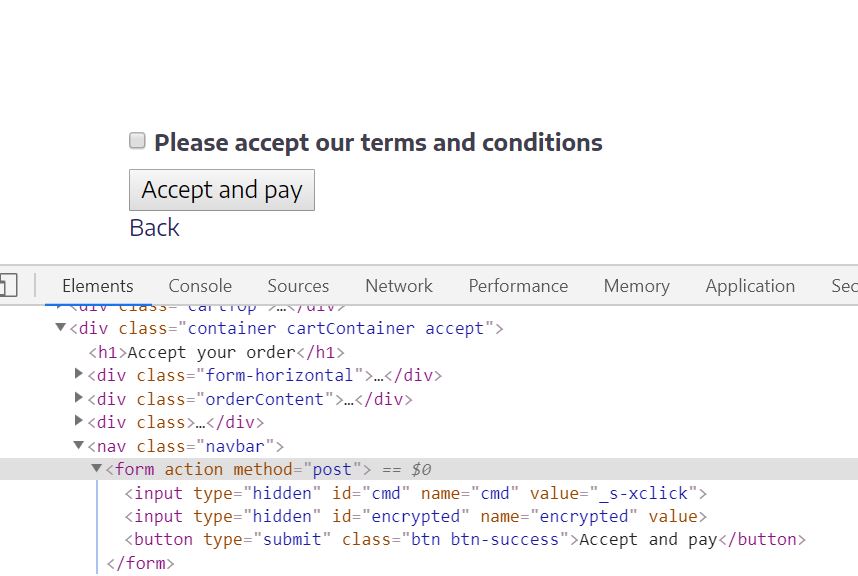
Task: Check the terms and conditions checkbox
Action: click(137, 141)
